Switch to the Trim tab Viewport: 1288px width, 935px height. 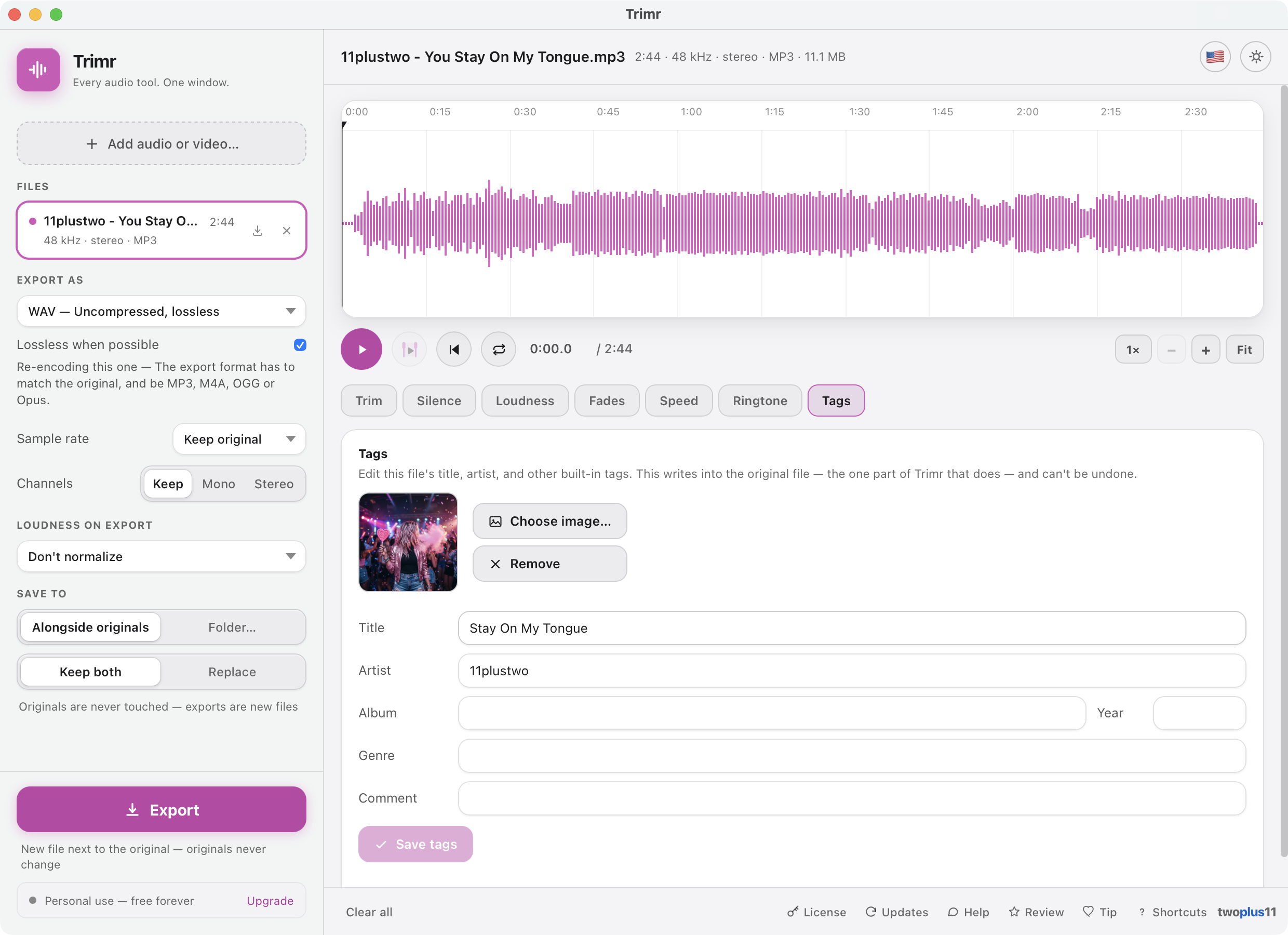click(369, 401)
